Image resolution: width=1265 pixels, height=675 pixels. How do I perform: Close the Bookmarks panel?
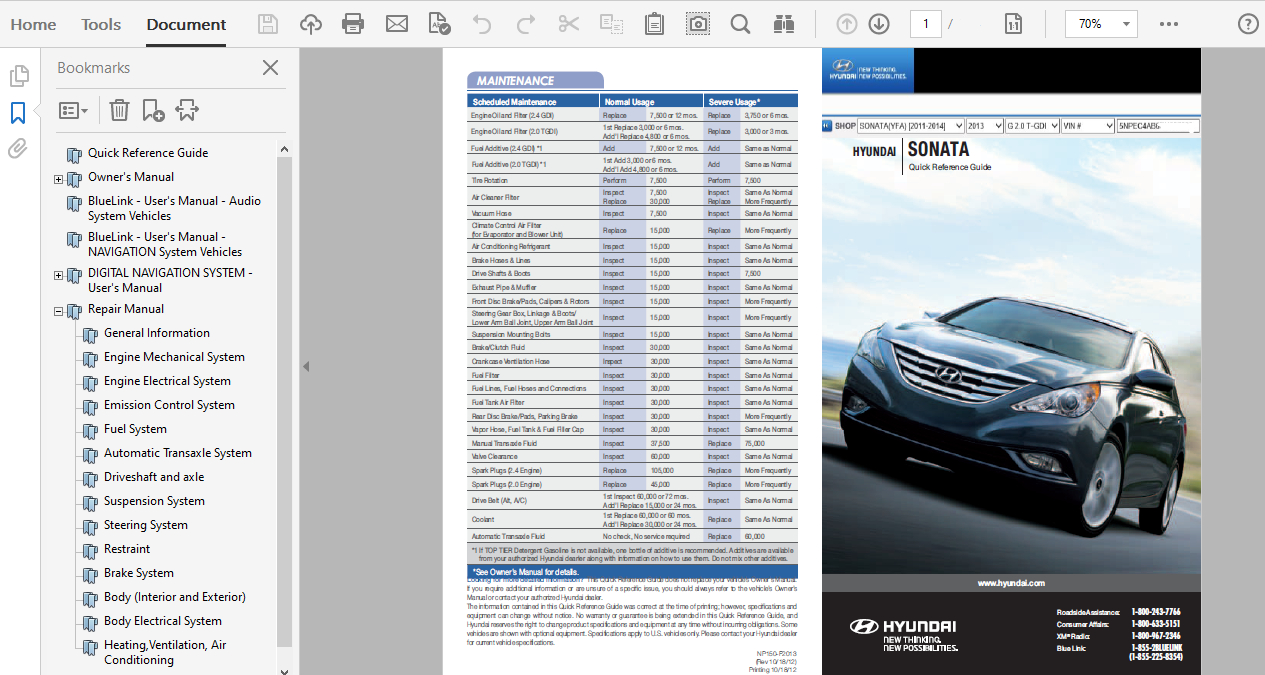click(270, 68)
